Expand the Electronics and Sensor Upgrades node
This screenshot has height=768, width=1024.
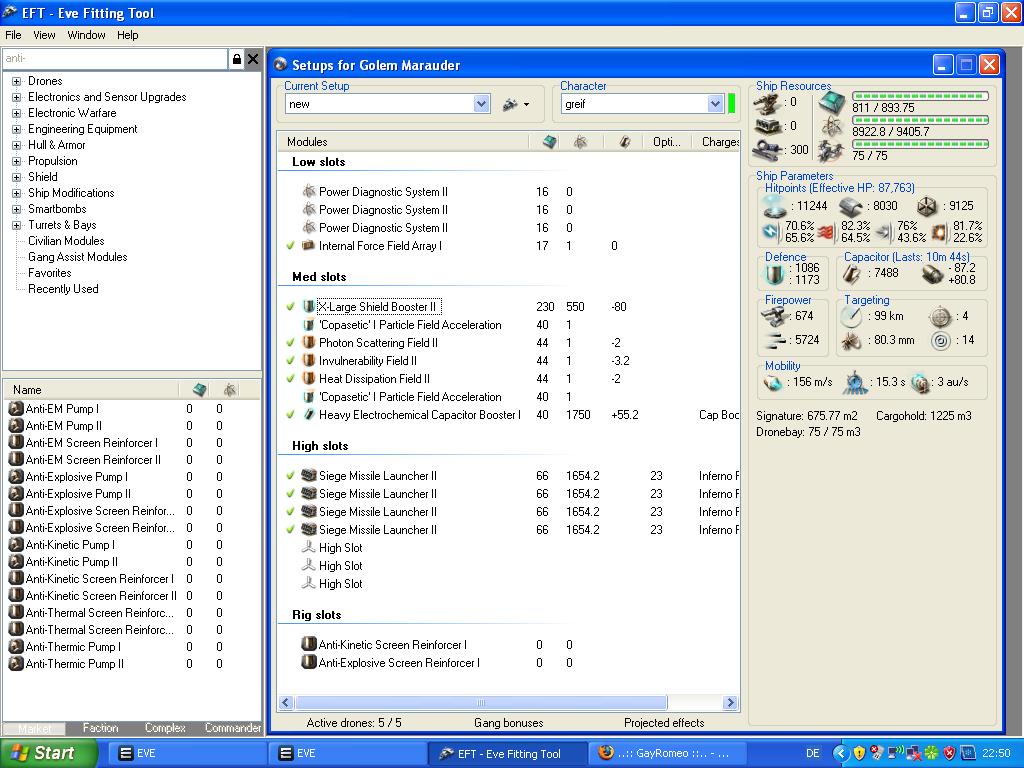pyautogui.click(x=16, y=97)
